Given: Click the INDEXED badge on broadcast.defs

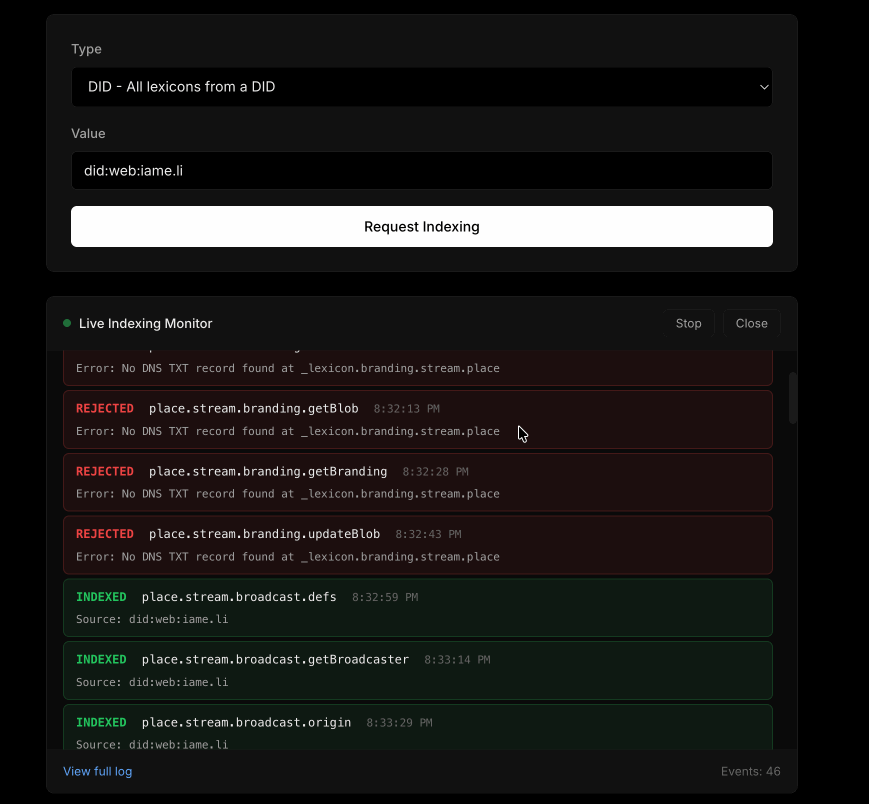Looking at the screenshot, I should pos(101,597).
